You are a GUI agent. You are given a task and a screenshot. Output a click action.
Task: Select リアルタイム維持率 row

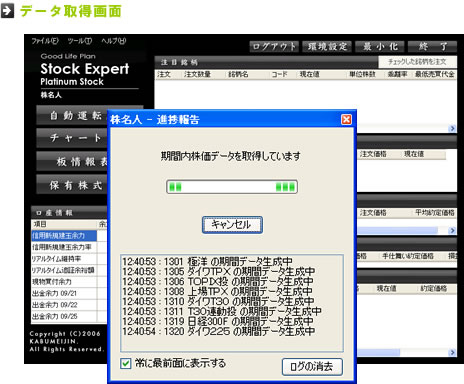tap(64, 259)
